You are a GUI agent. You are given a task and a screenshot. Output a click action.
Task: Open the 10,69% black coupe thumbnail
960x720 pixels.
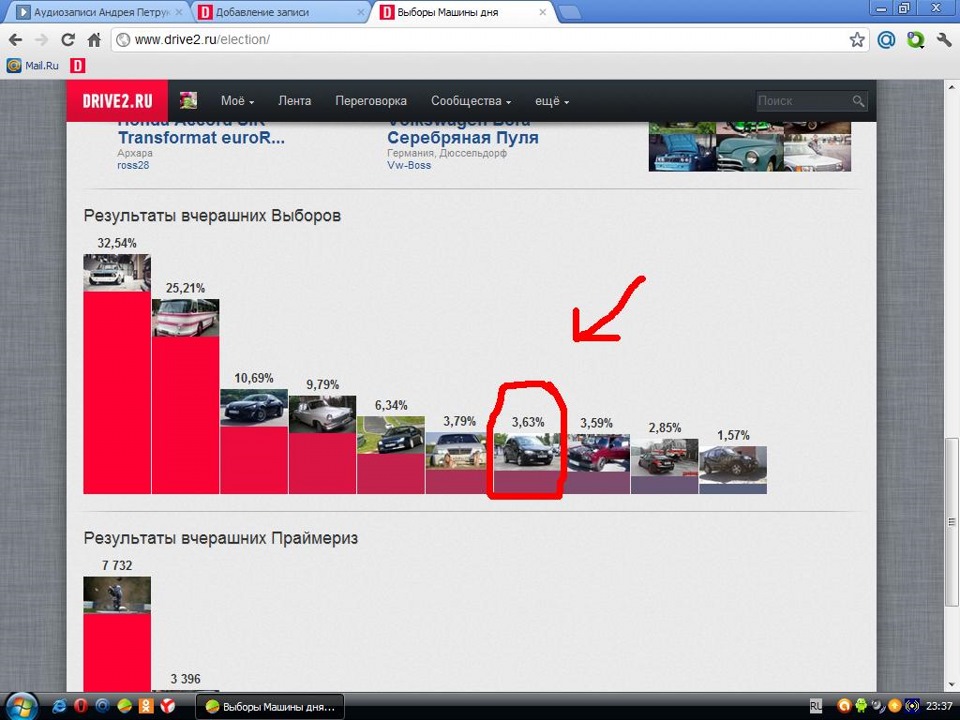click(x=254, y=408)
